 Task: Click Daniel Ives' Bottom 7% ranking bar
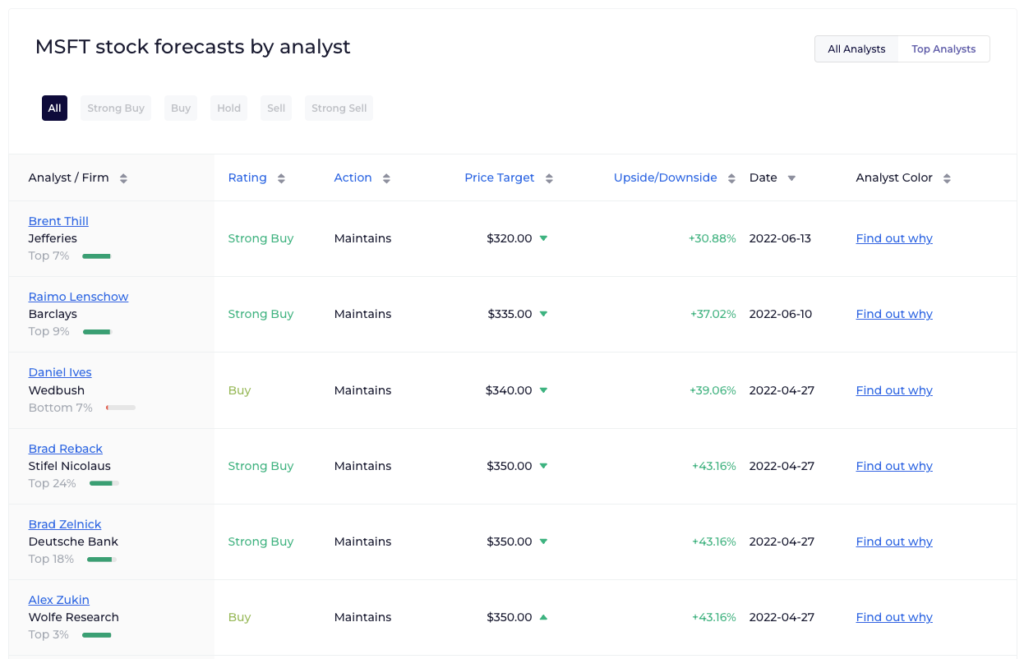coord(120,408)
